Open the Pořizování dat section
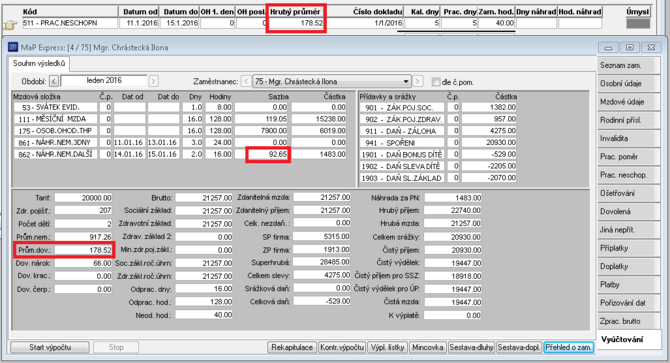The width and height of the screenshot is (670, 363). pos(628,303)
